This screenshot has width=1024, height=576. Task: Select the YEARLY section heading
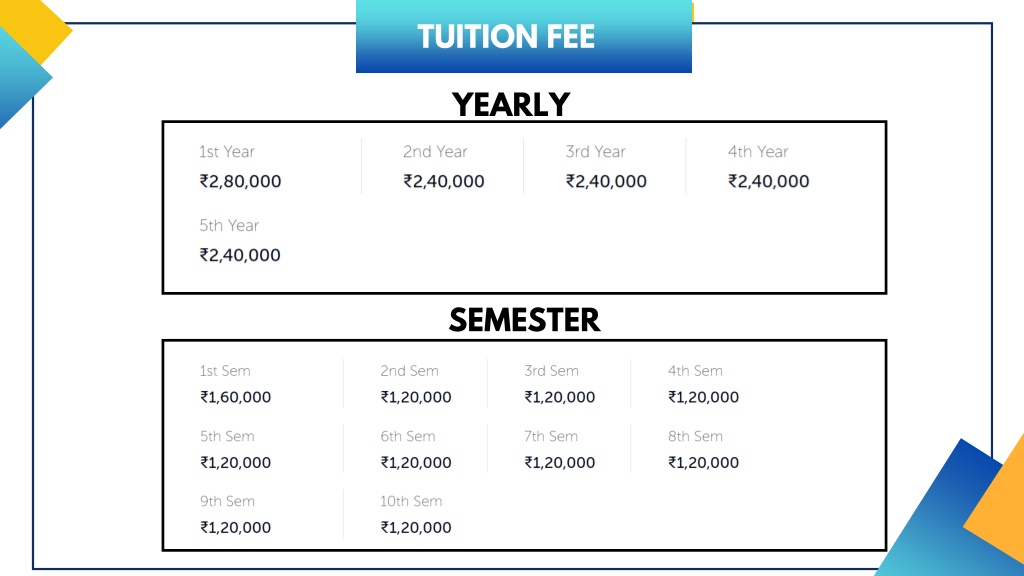click(511, 104)
